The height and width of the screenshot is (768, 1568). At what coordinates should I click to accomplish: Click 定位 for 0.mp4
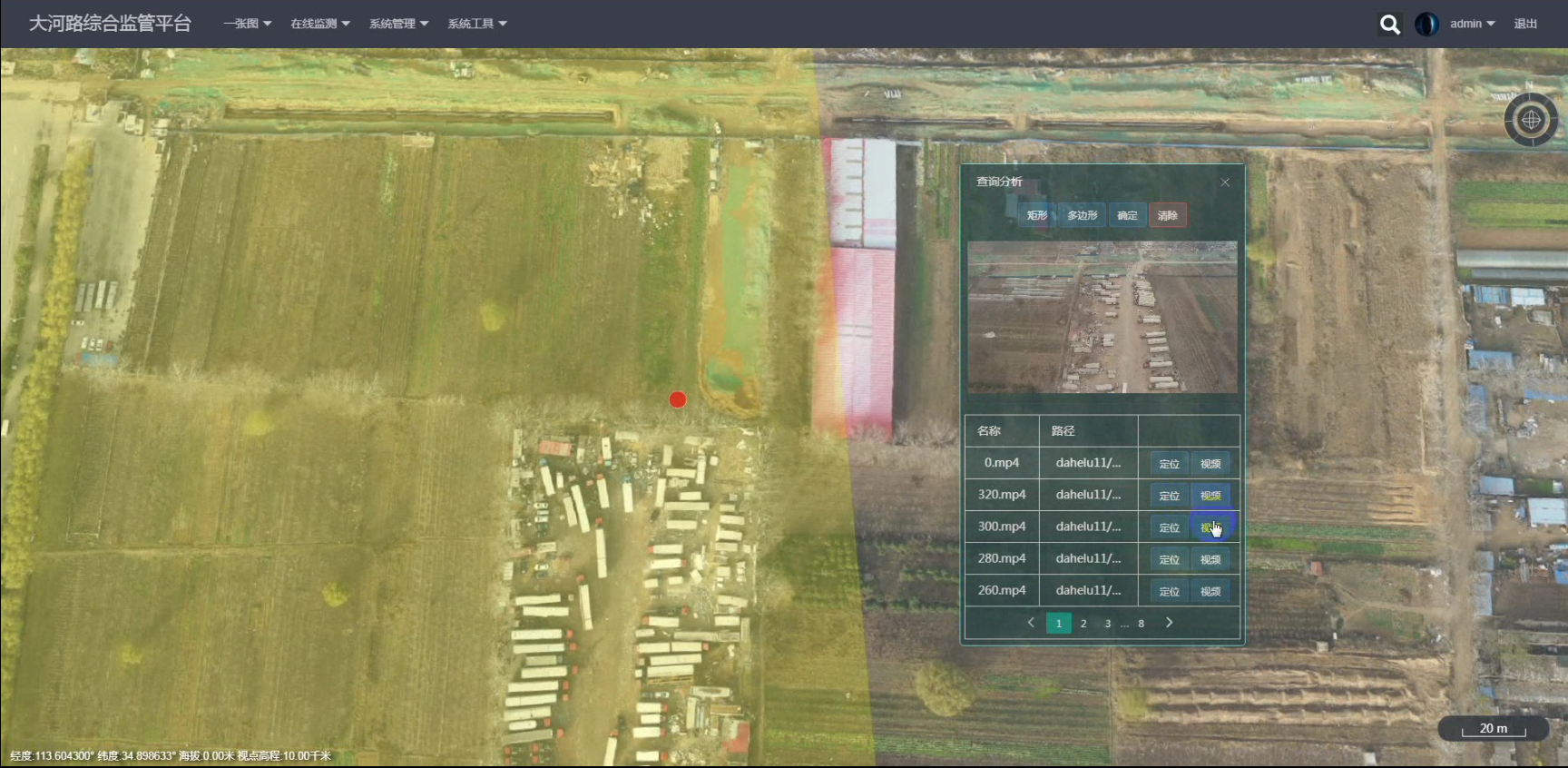tap(1169, 464)
